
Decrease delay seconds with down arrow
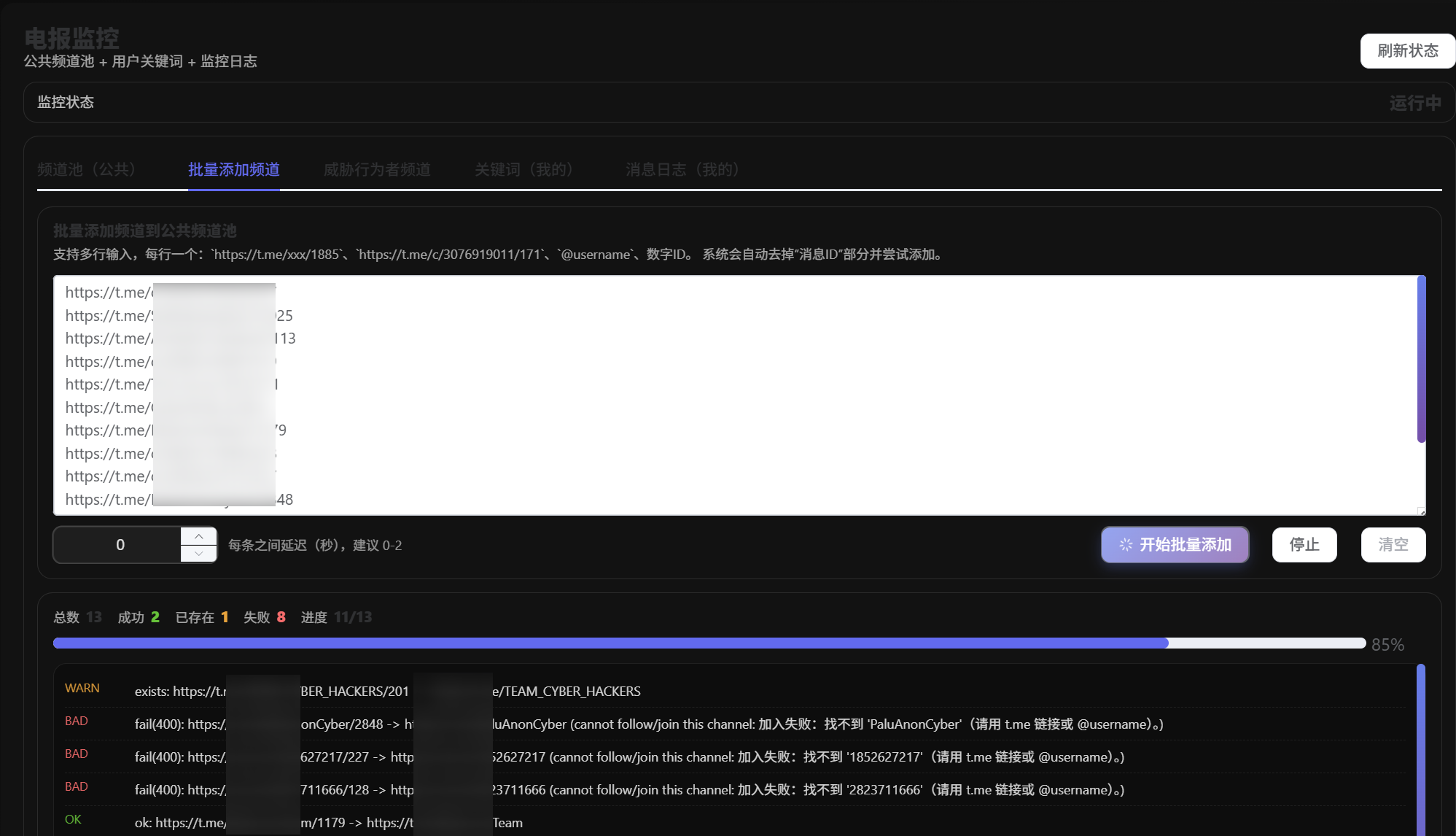pyautogui.click(x=198, y=554)
